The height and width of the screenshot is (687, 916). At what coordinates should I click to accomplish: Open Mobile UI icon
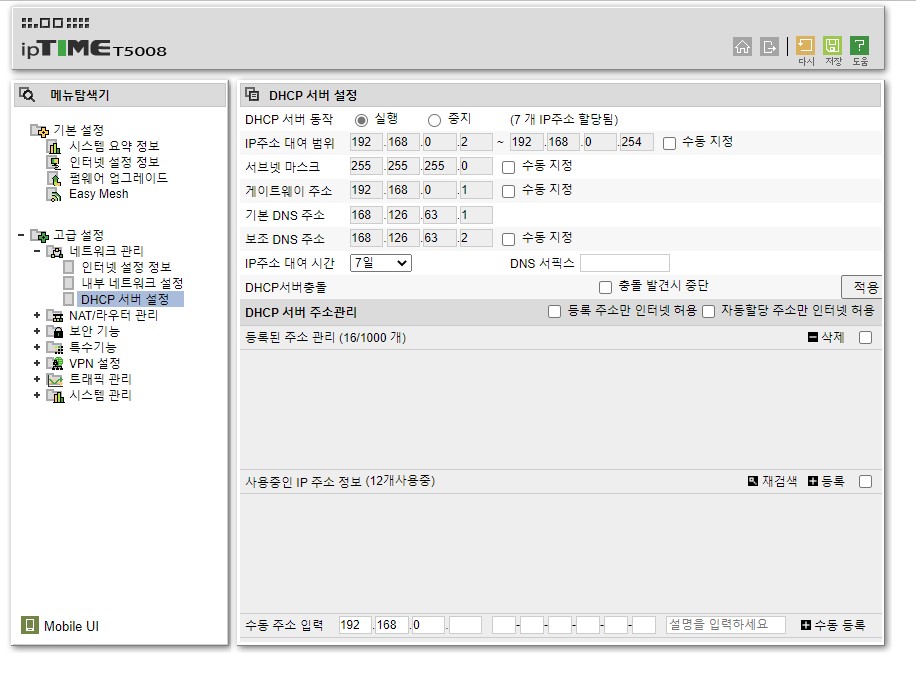click(x=29, y=625)
